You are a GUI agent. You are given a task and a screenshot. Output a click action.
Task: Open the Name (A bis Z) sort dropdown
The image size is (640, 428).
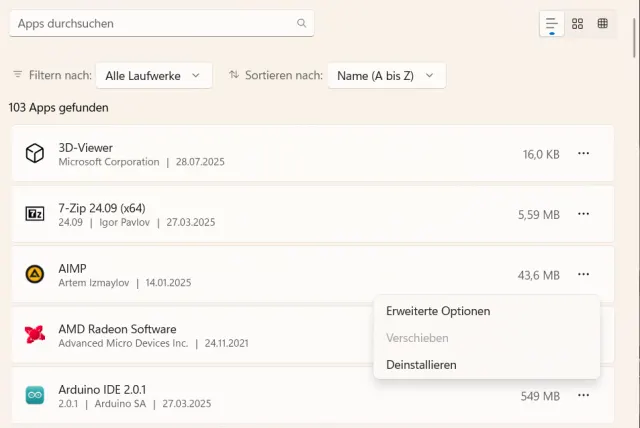[386, 75]
